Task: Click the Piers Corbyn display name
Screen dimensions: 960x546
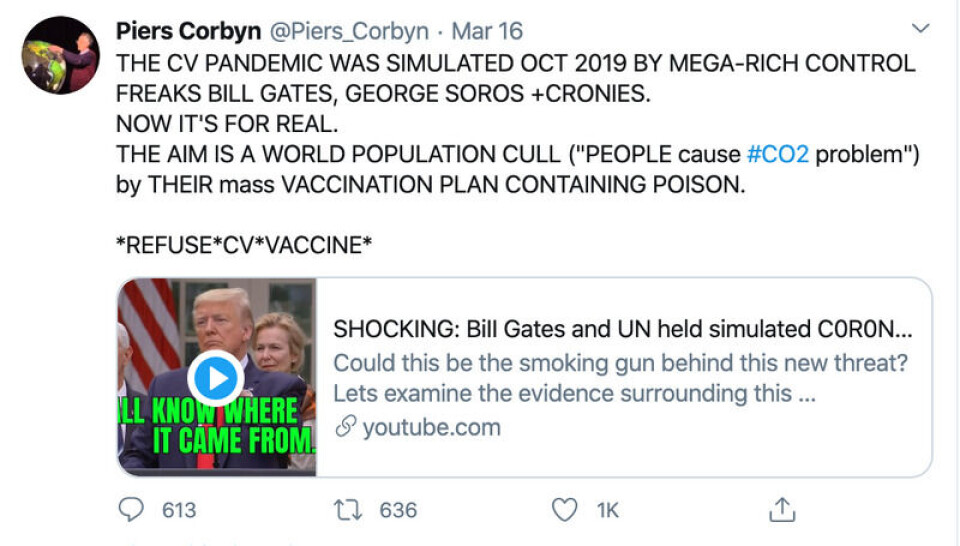Action: pyautogui.click(x=186, y=31)
